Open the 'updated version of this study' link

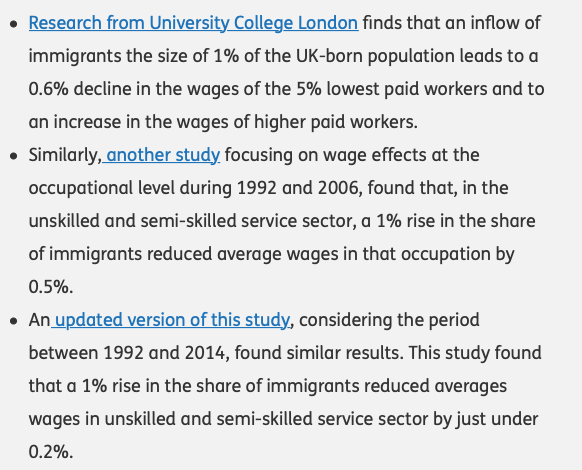pyautogui.click(x=172, y=320)
